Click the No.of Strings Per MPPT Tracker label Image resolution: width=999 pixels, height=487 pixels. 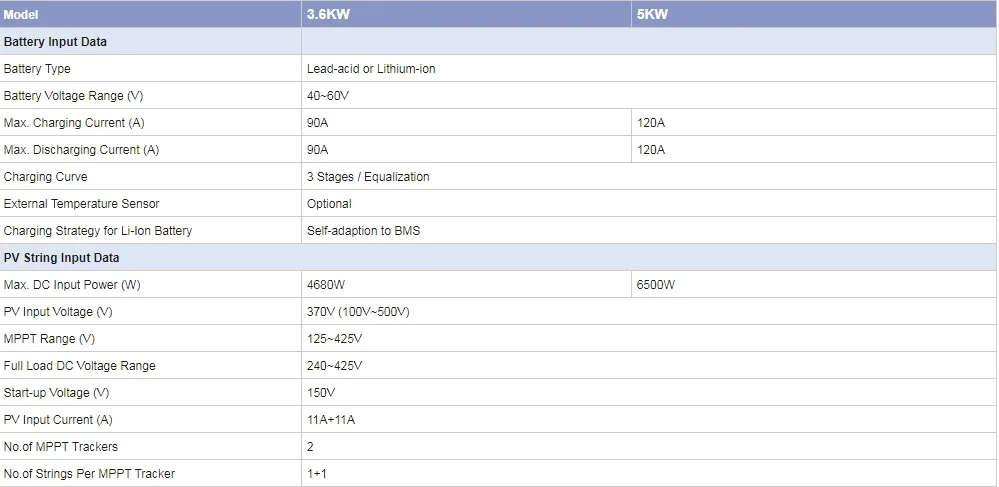[x=89, y=474]
